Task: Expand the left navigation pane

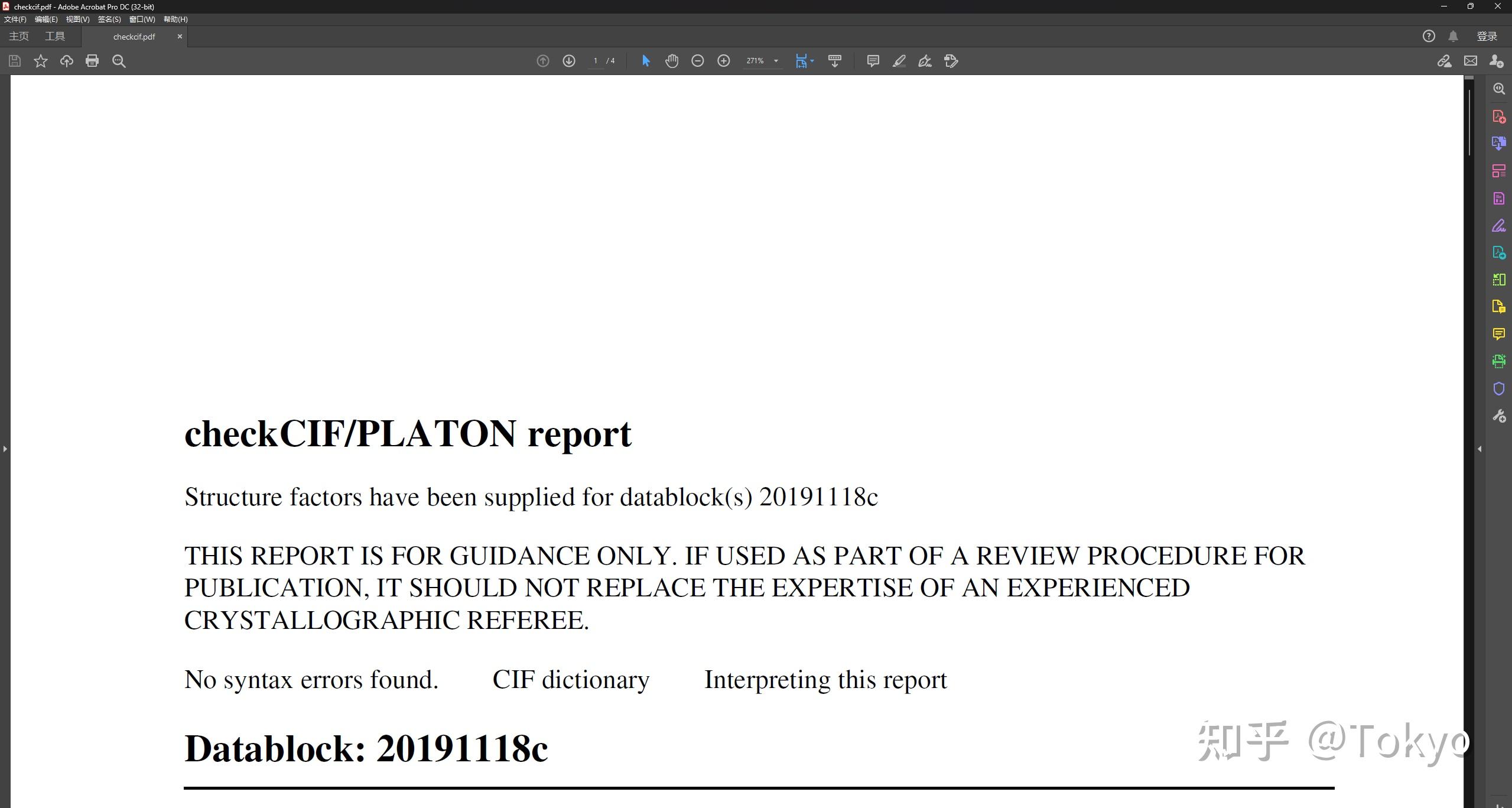Action: coord(5,449)
